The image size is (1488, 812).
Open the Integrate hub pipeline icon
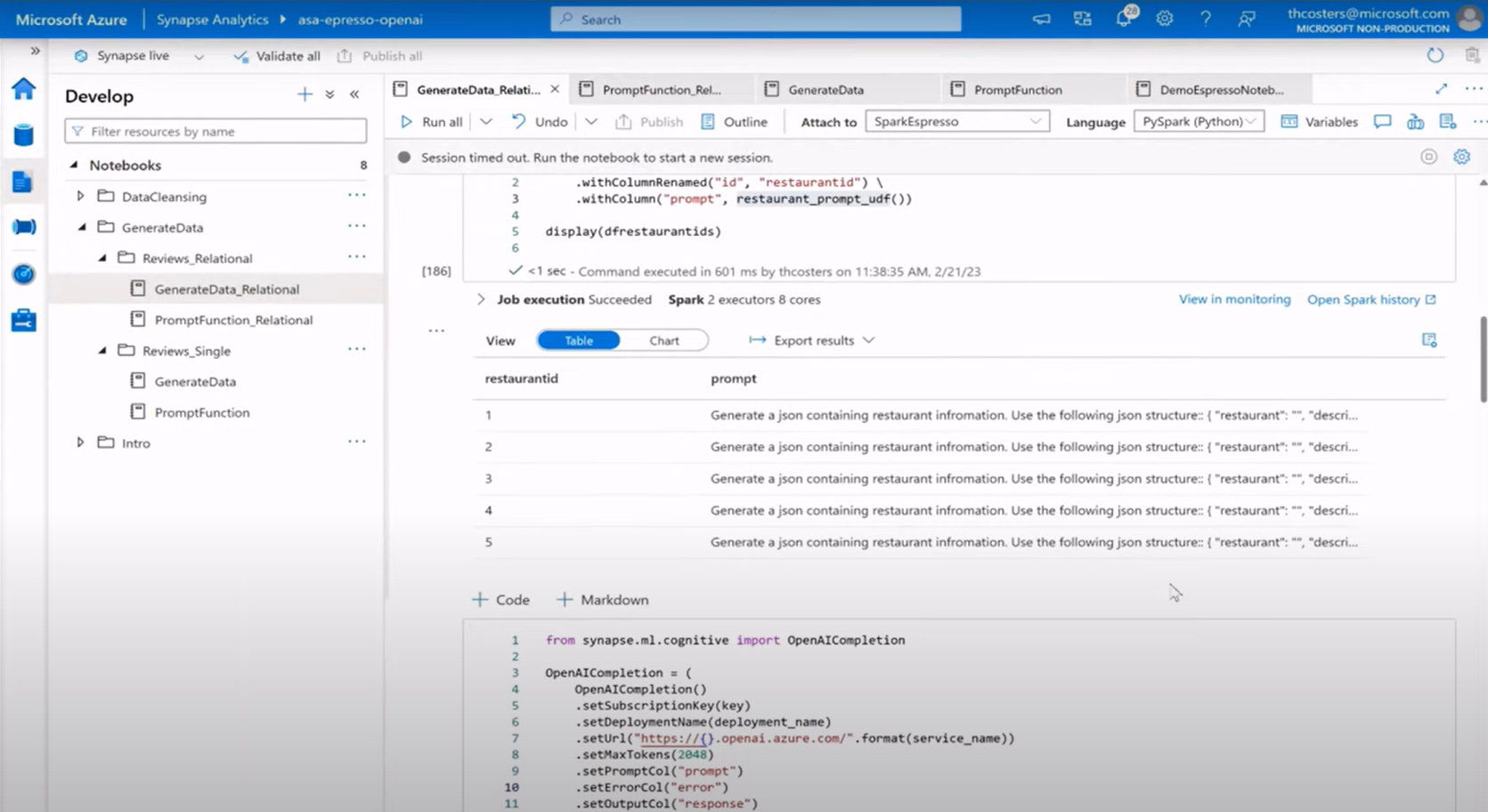(x=23, y=227)
